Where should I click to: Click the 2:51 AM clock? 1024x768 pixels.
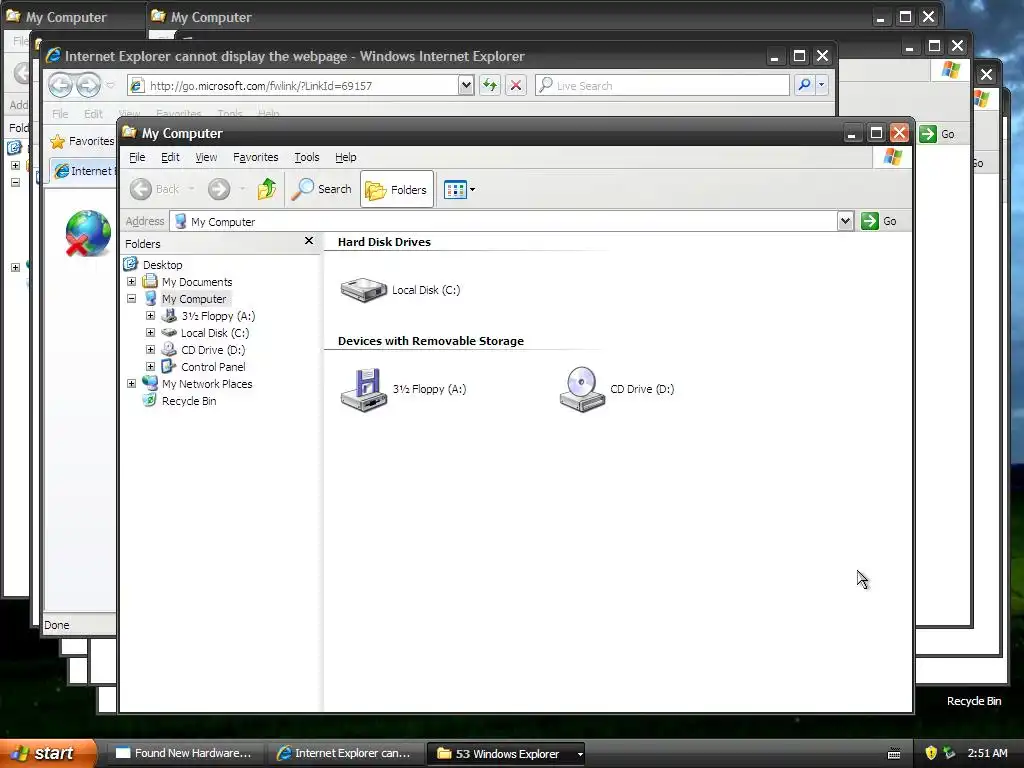point(987,754)
